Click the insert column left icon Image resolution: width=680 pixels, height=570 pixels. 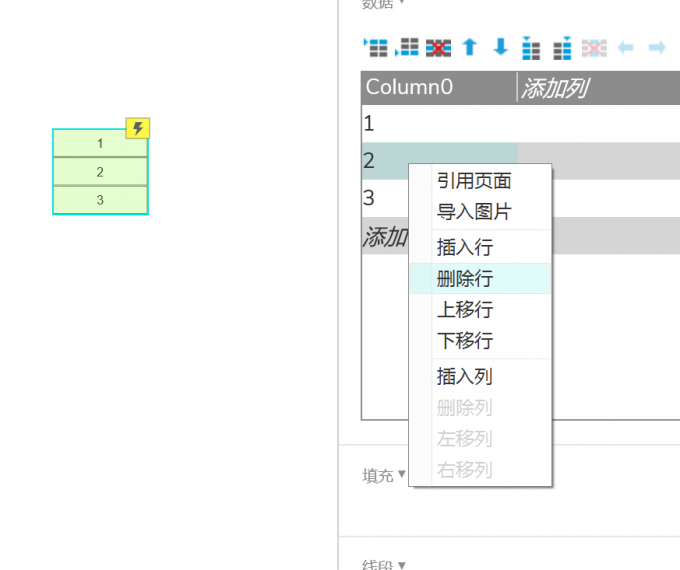point(531,48)
